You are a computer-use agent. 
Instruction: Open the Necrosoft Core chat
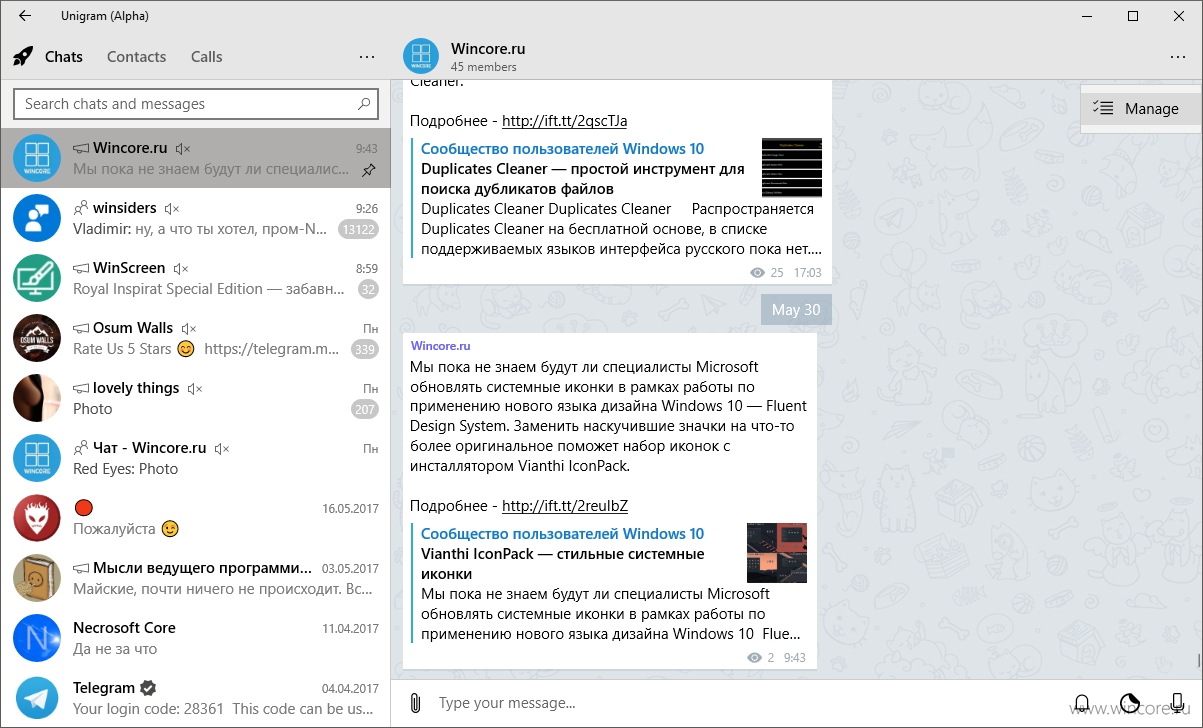(196, 638)
